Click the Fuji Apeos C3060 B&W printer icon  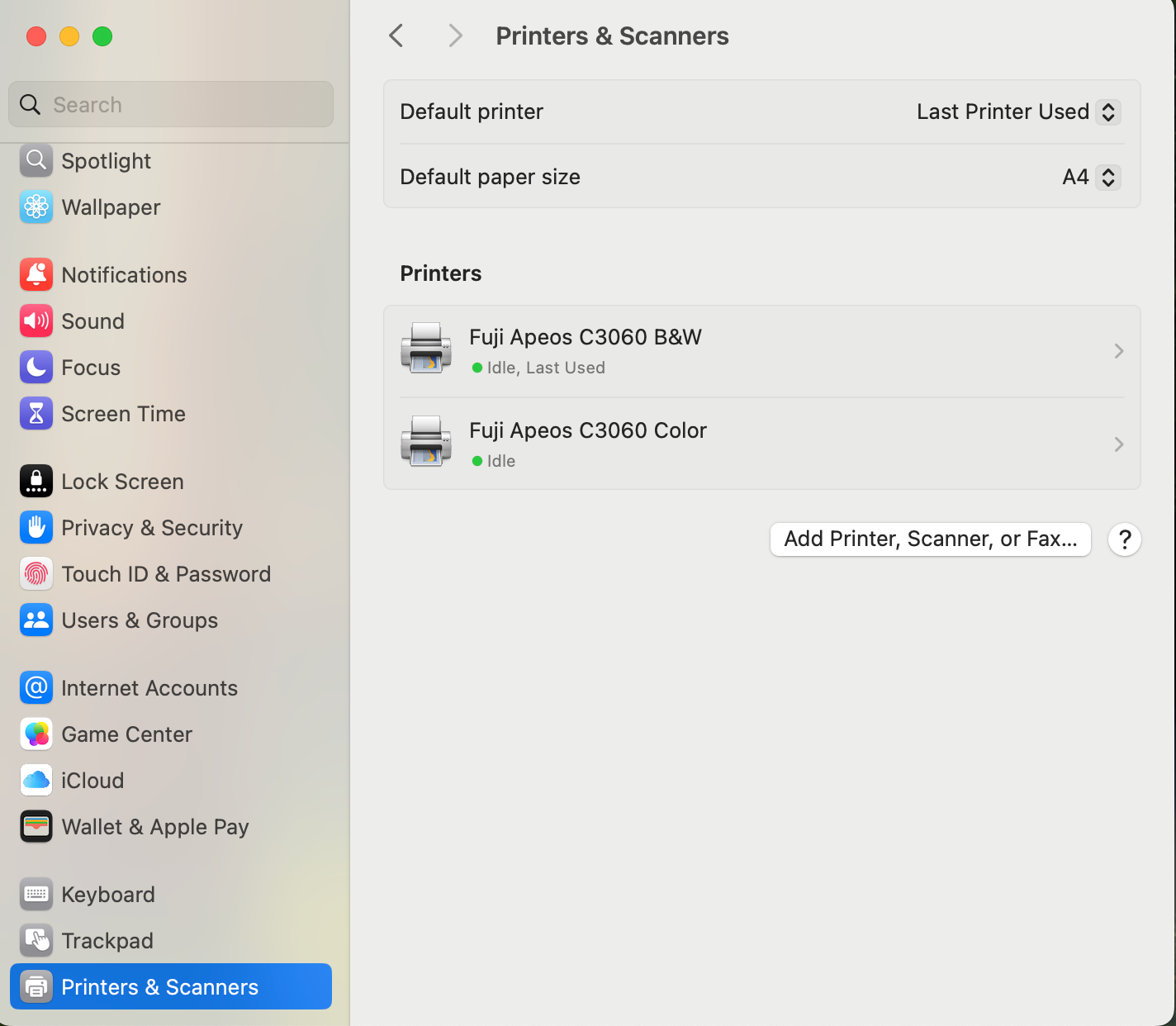pos(426,349)
